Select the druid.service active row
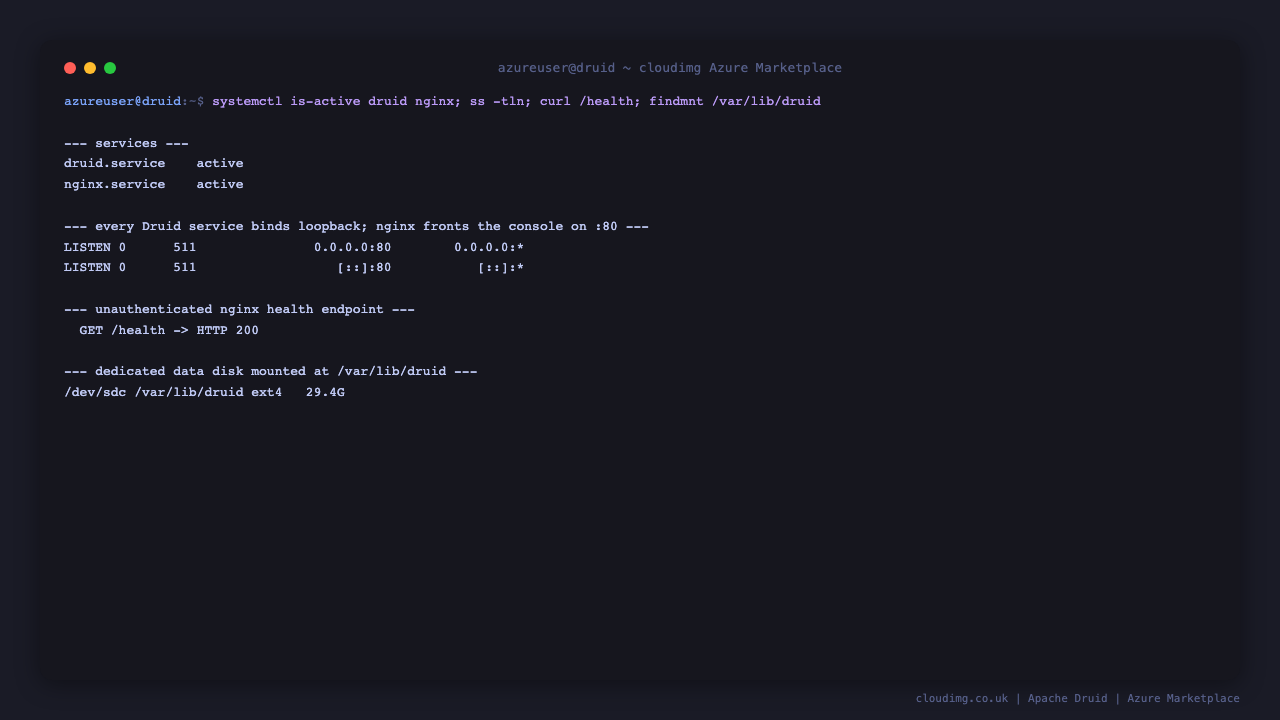Image resolution: width=1280 pixels, height=720 pixels. click(x=154, y=164)
